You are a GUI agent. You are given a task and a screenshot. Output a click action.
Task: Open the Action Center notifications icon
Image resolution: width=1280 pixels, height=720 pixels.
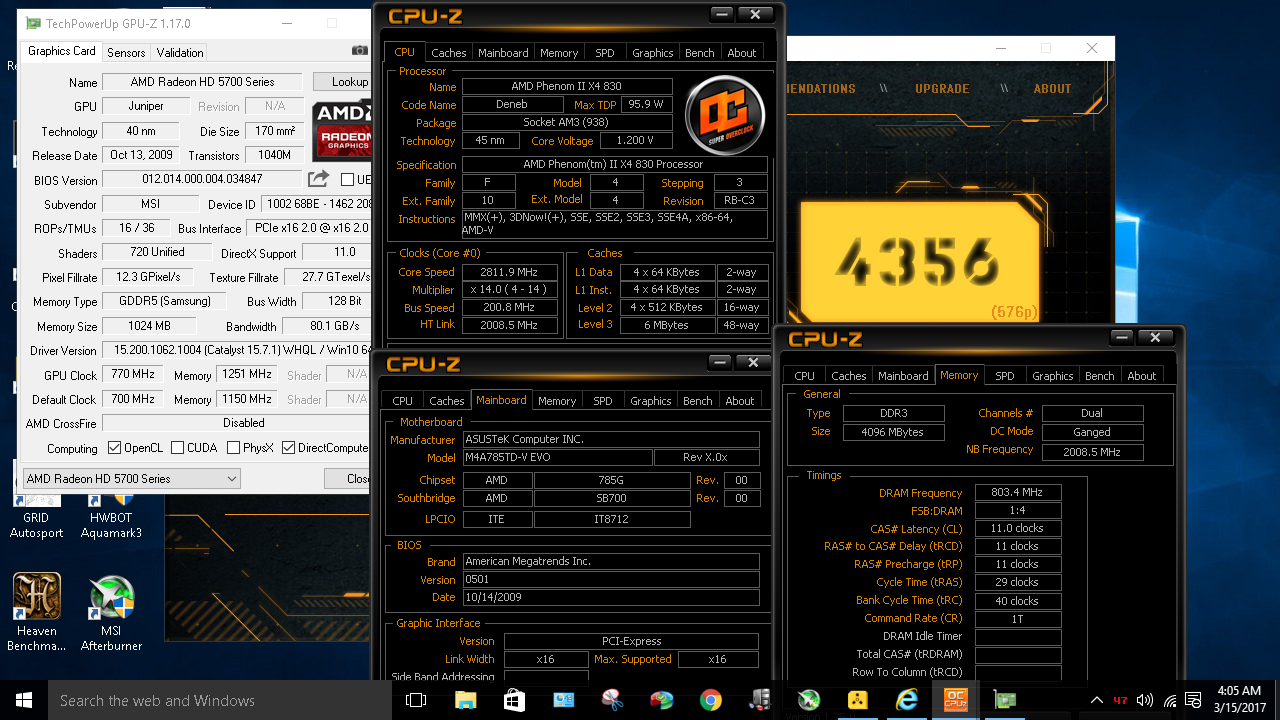pos(1194,700)
